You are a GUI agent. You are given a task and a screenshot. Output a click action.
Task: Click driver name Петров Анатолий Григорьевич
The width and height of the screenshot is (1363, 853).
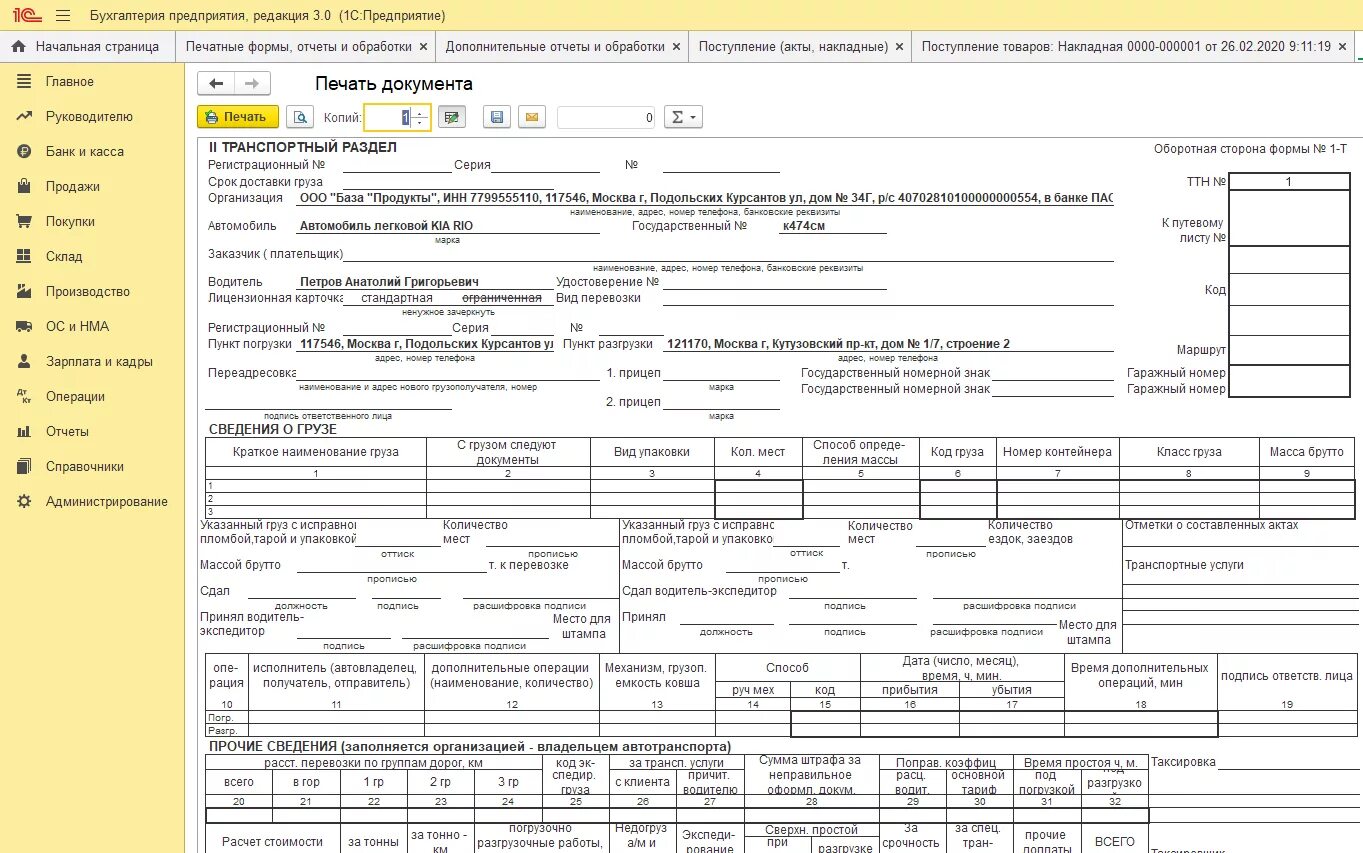coord(389,282)
